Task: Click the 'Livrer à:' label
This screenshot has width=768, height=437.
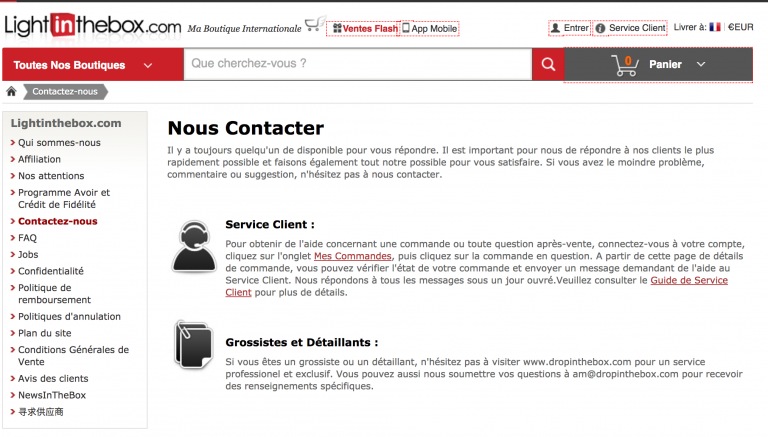Action: (x=690, y=27)
